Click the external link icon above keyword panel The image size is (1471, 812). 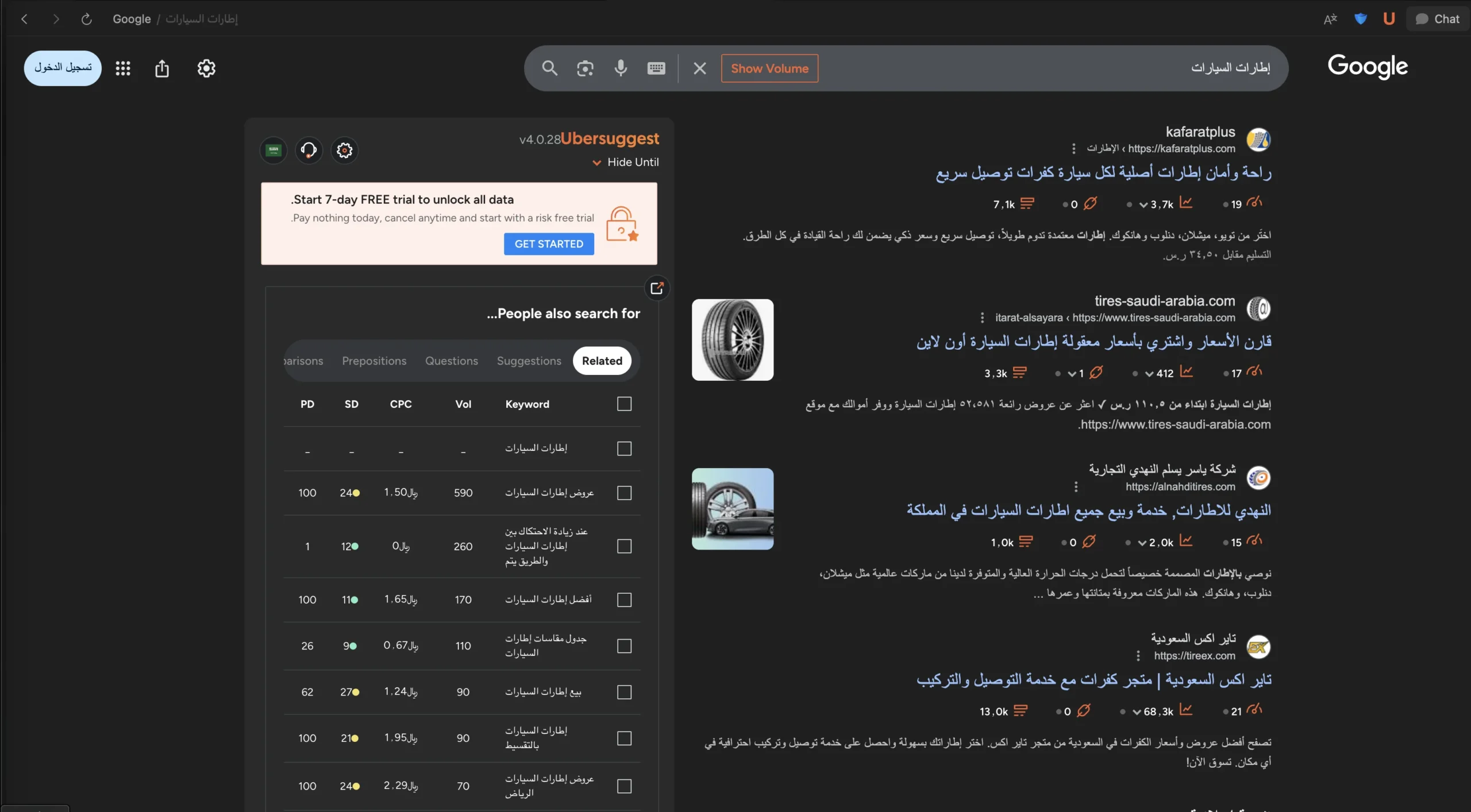(657, 288)
